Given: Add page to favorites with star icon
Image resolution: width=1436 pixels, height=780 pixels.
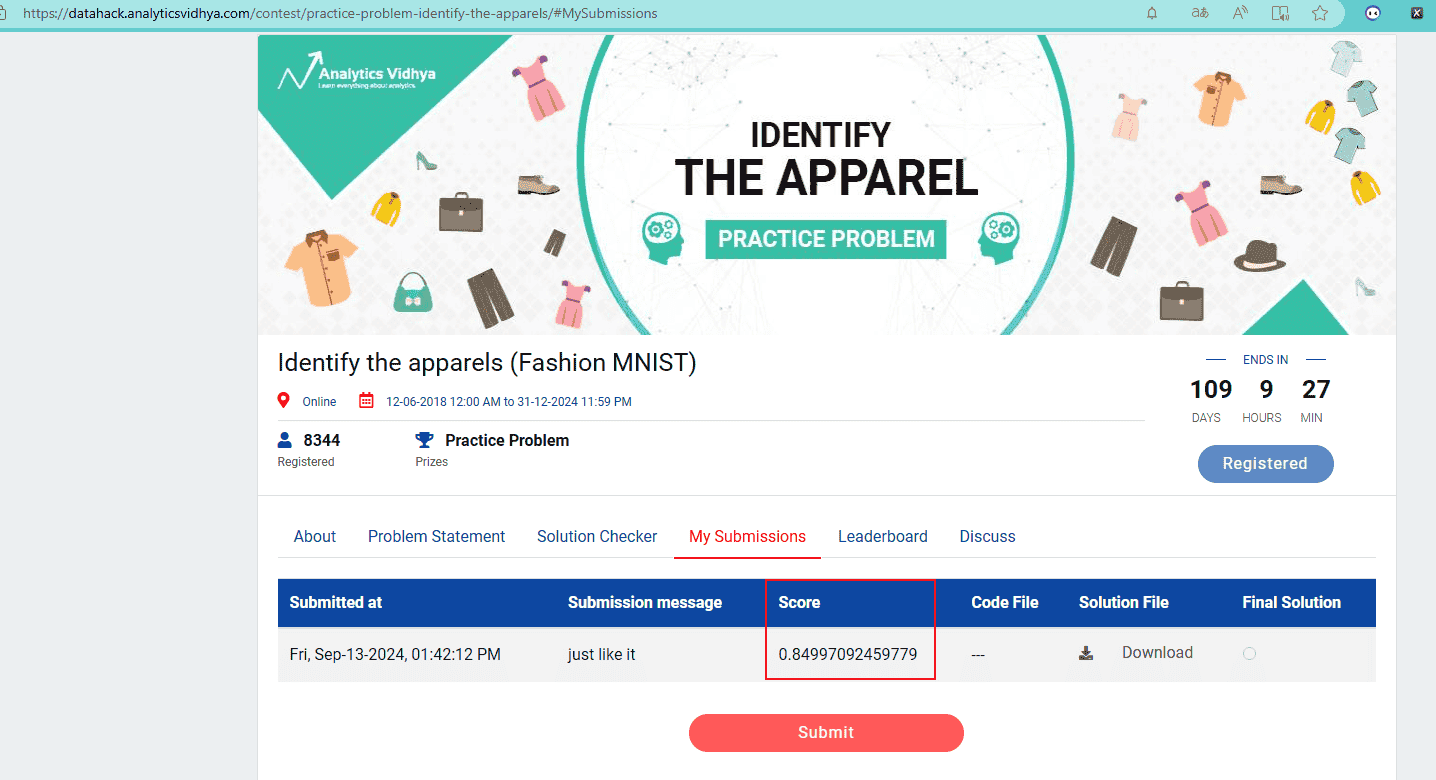Looking at the screenshot, I should click(1320, 13).
